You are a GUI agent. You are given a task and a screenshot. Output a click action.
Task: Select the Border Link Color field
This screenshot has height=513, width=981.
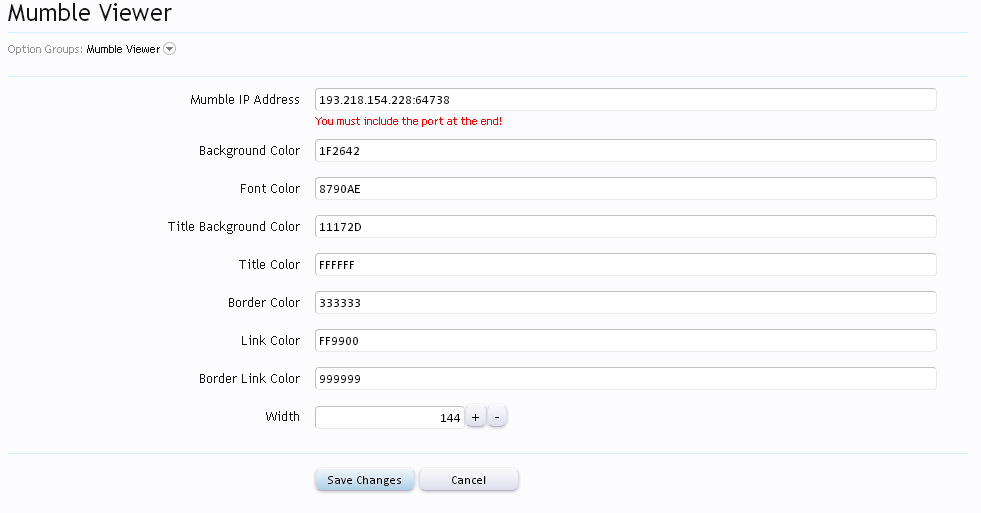[x=626, y=378]
